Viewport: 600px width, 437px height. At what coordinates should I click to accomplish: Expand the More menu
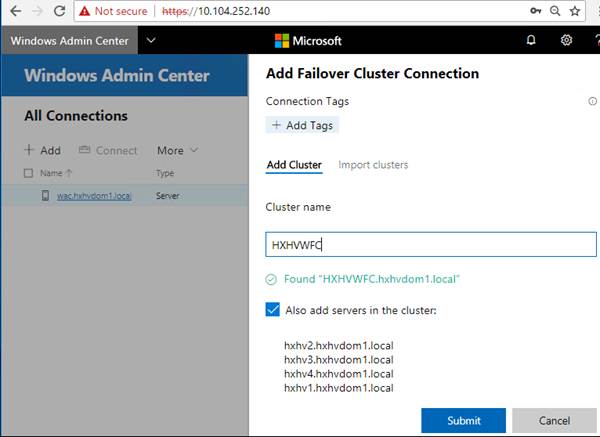click(x=178, y=151)
